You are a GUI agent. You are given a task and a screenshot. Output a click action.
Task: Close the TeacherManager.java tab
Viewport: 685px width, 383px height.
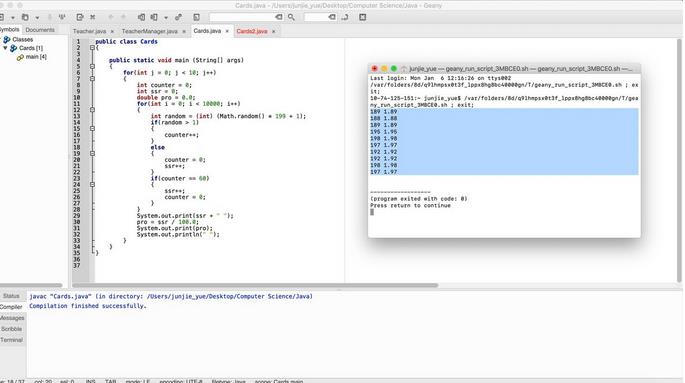click(184, 31)
